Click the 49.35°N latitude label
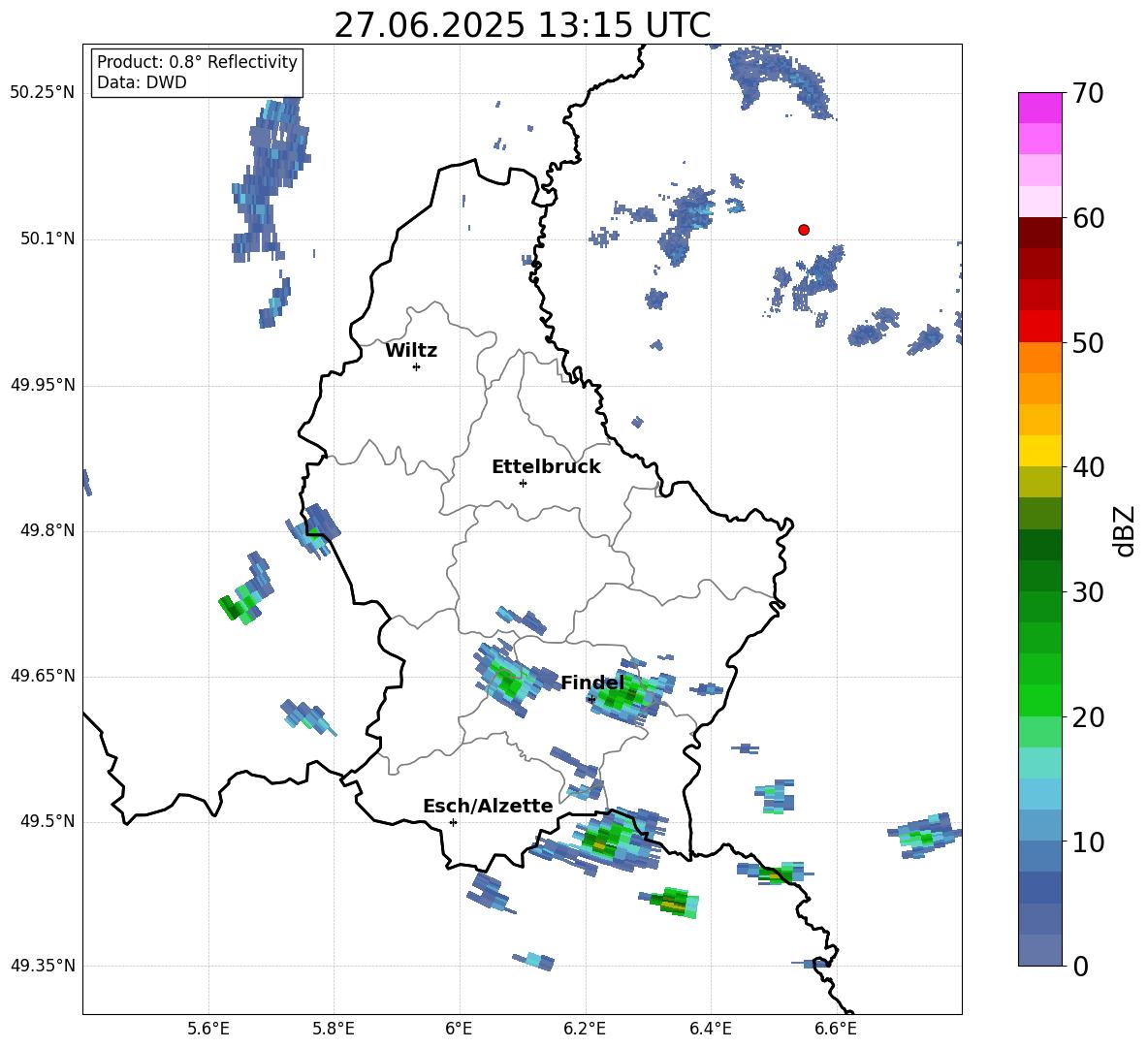Image resolution: width=1148 pixels, height=1048 pixels. coord(43,966)
